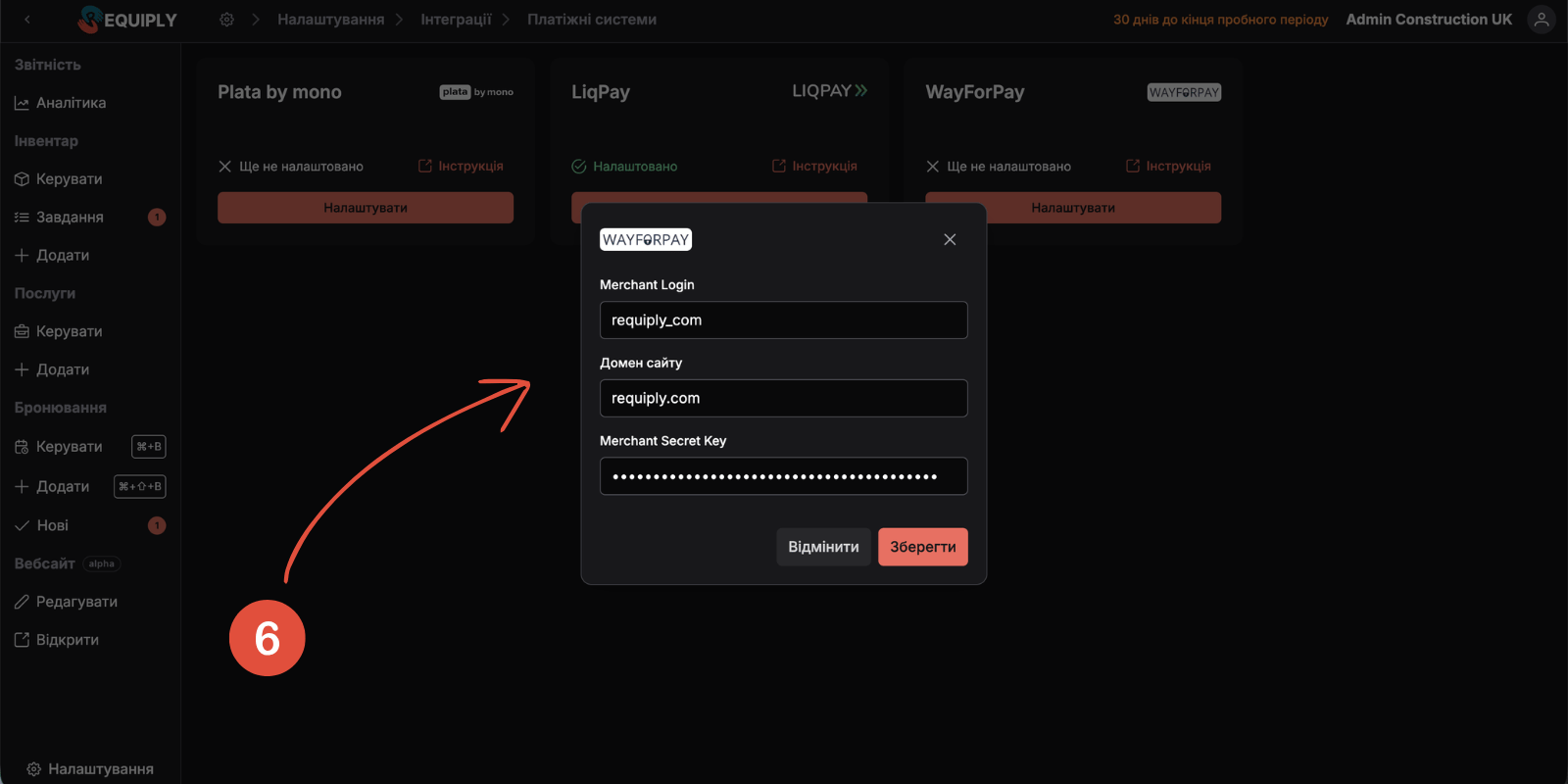The width and height of the screenshot is (1568, 784).
Task: Click the Відкрити external link icon
Action: pos(22,640)
